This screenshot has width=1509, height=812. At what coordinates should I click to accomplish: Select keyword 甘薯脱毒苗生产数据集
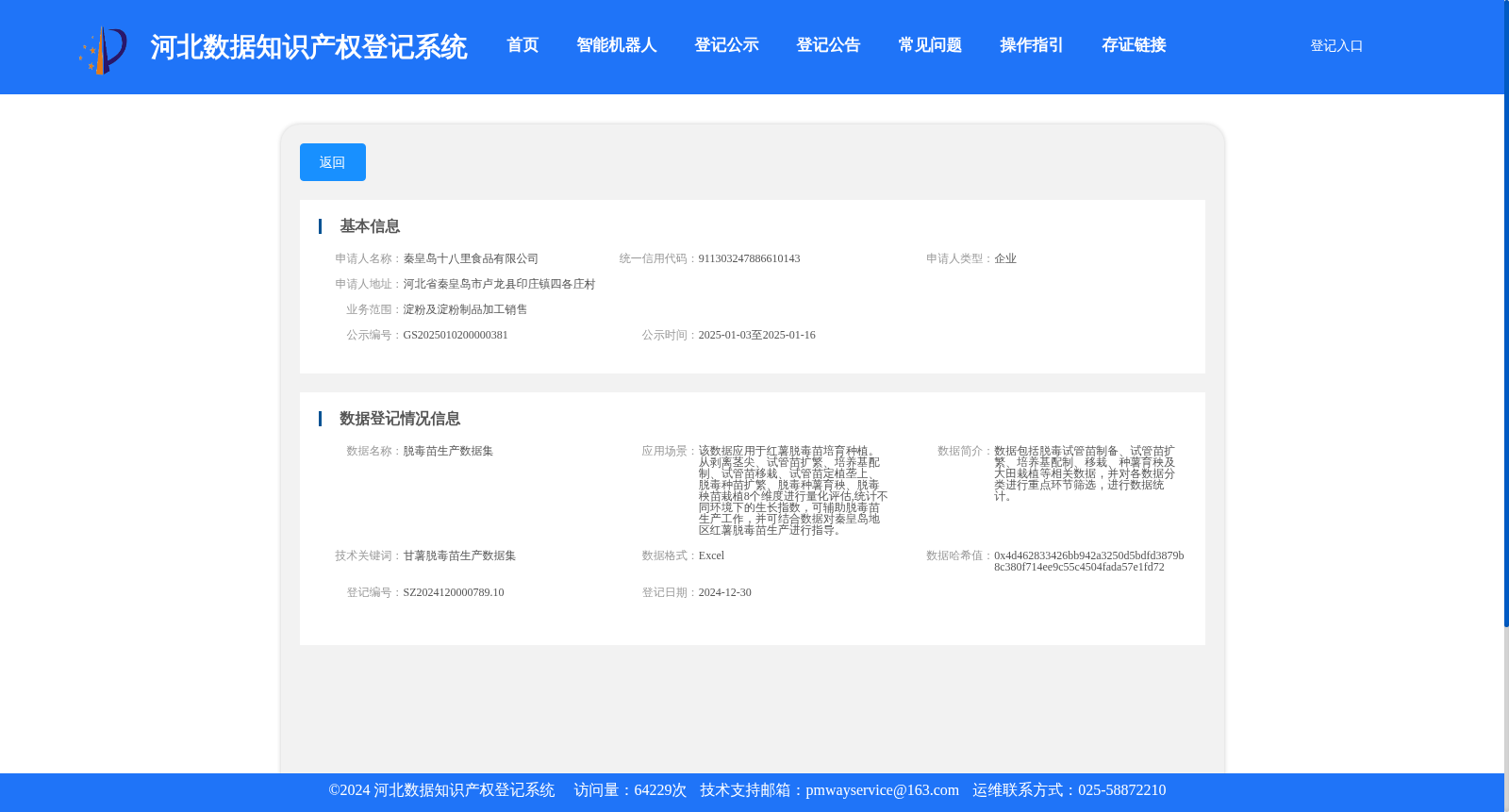(x=459, y=555)
